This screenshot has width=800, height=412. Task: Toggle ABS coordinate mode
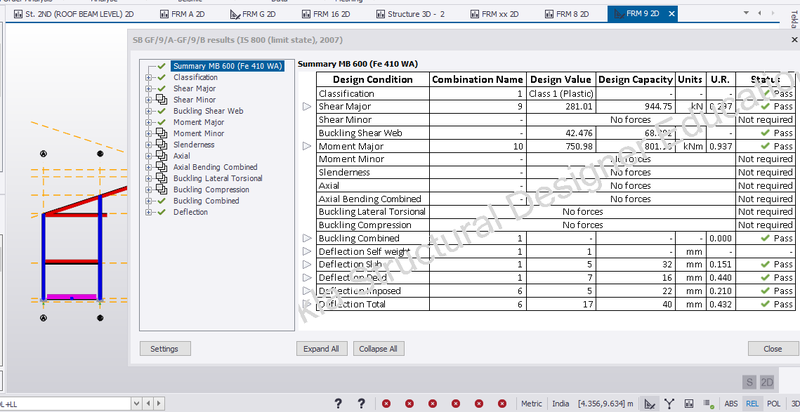point(731,403)
